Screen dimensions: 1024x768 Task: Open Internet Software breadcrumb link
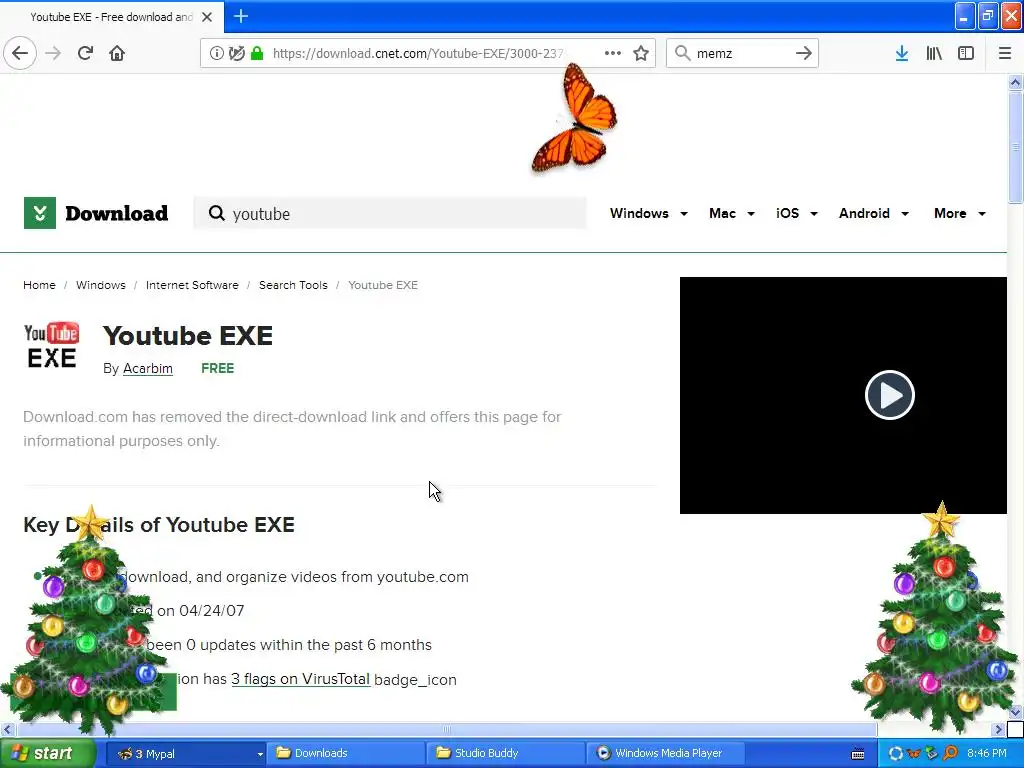coord(192,285)
